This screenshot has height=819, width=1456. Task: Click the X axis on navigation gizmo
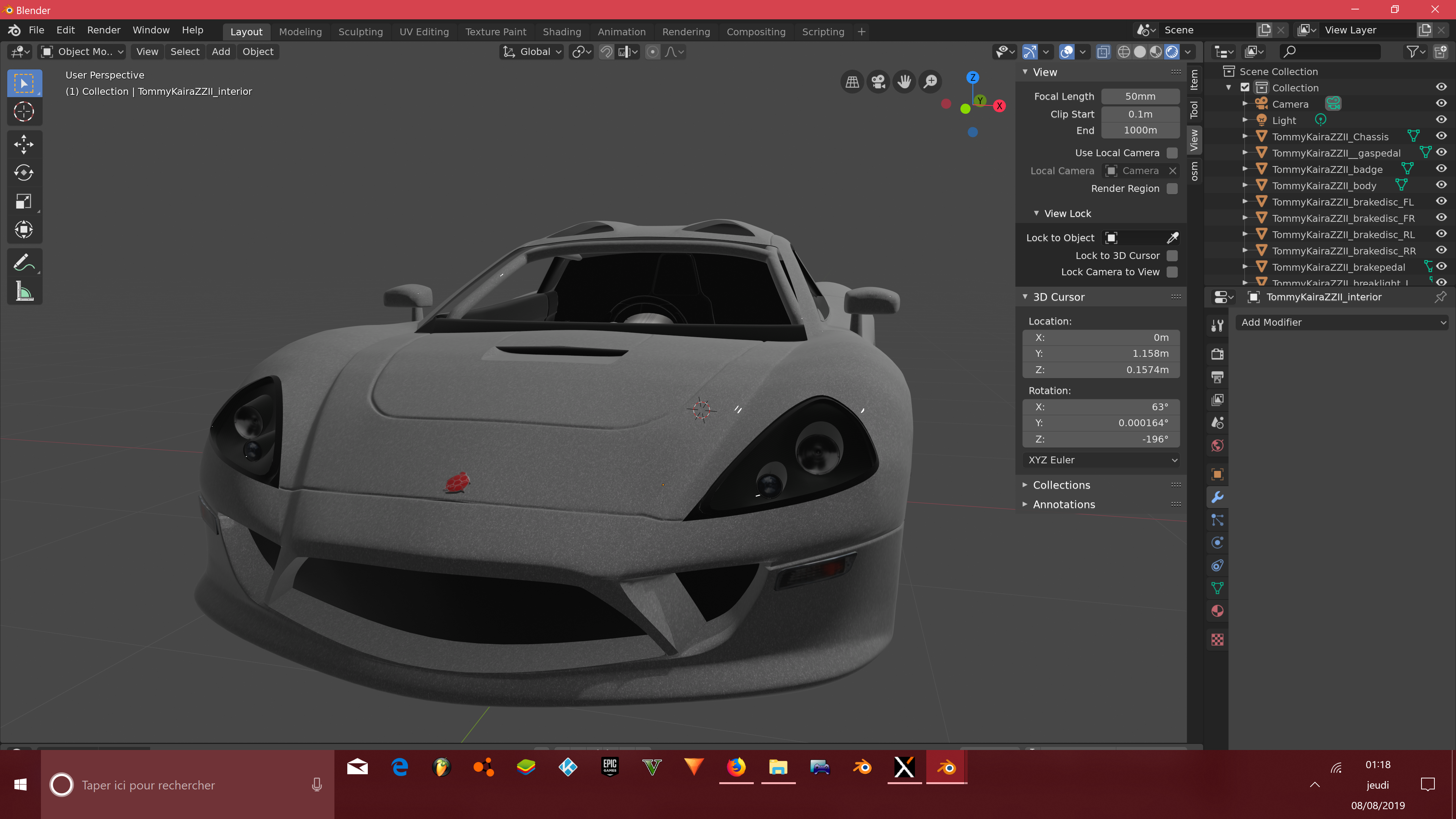(999, 106)
